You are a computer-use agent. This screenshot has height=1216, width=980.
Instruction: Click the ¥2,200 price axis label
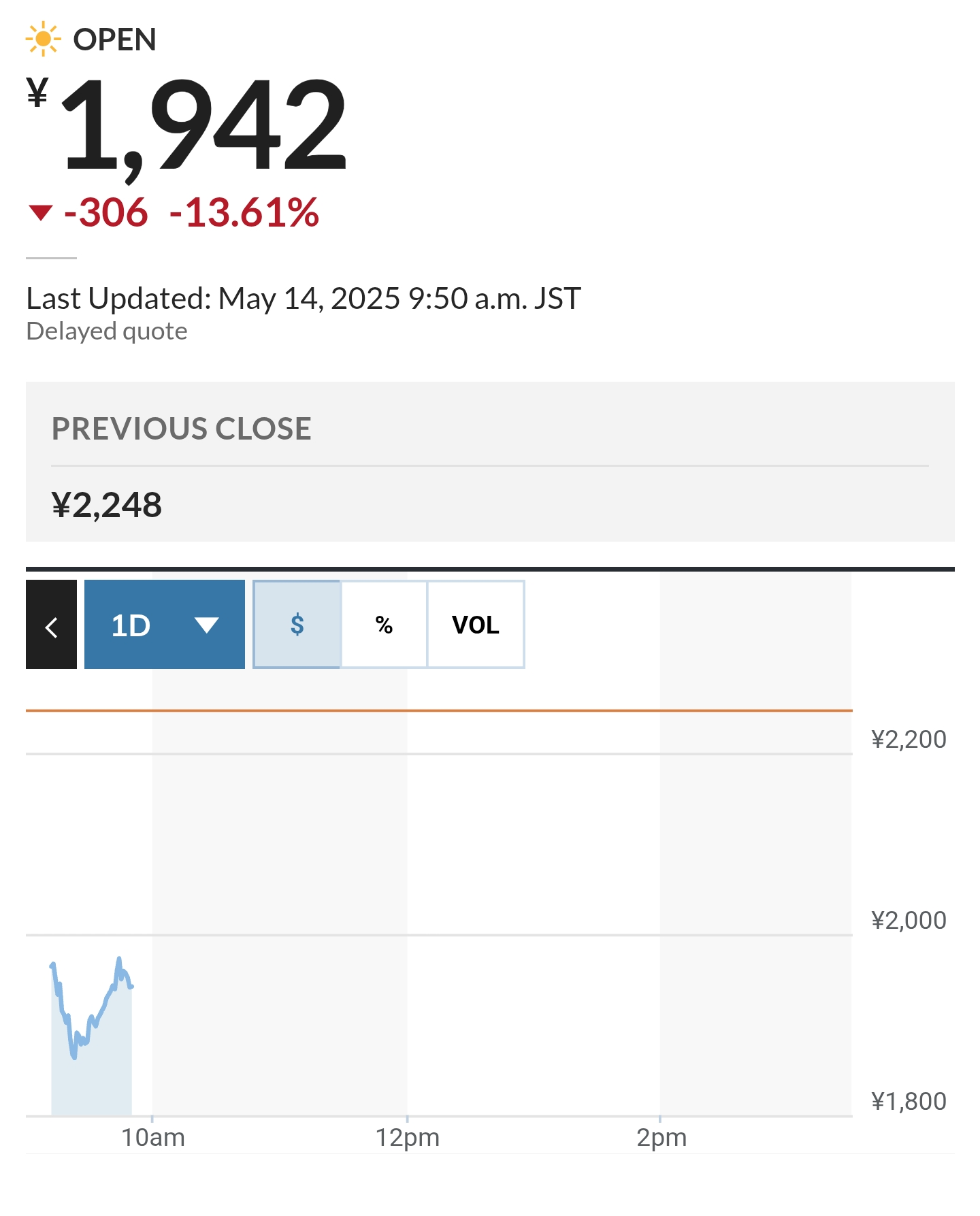click(x=908, y=740)
